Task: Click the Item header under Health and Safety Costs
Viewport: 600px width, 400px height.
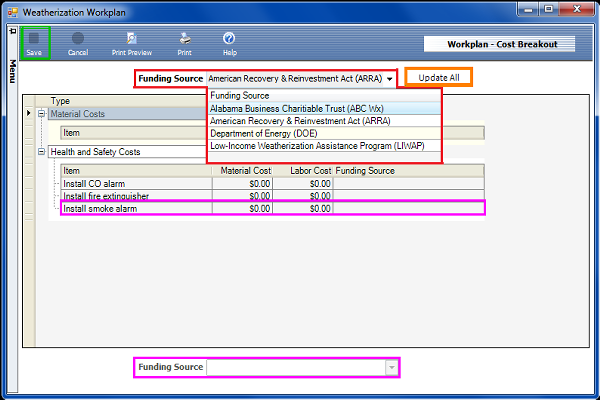Action: coord(136,171)
